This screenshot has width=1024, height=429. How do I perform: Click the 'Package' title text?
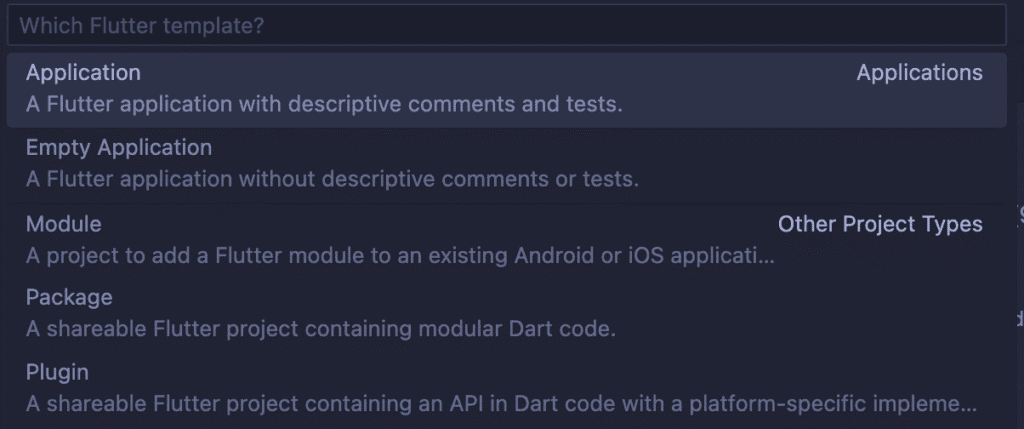(x=69, y=298)
